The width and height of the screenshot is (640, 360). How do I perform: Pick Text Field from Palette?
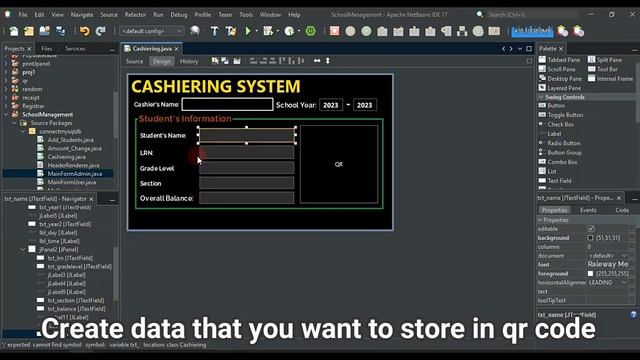click(x=555, y=181)
